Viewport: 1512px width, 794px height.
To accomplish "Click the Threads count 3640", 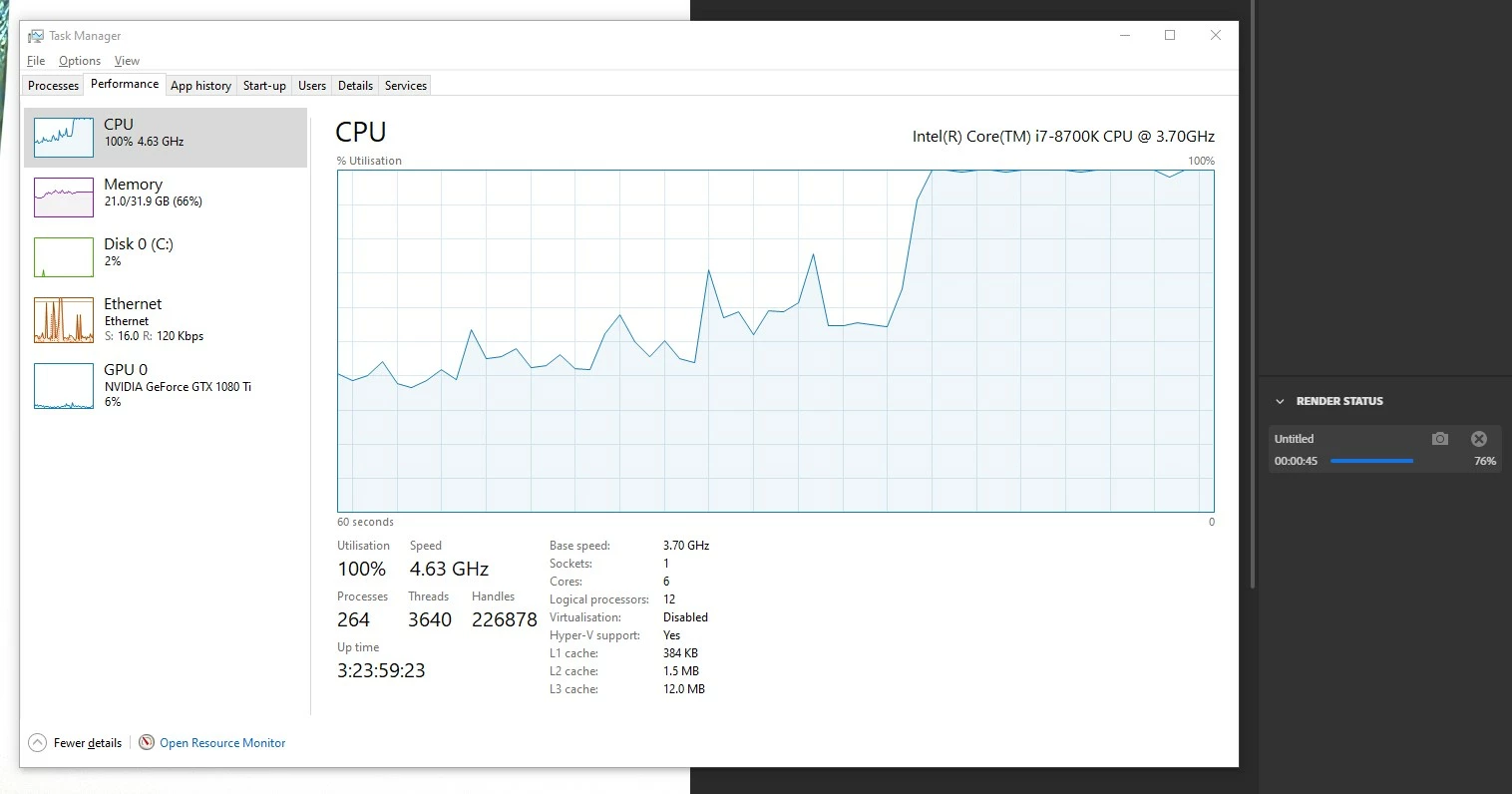I will point(430,619).
